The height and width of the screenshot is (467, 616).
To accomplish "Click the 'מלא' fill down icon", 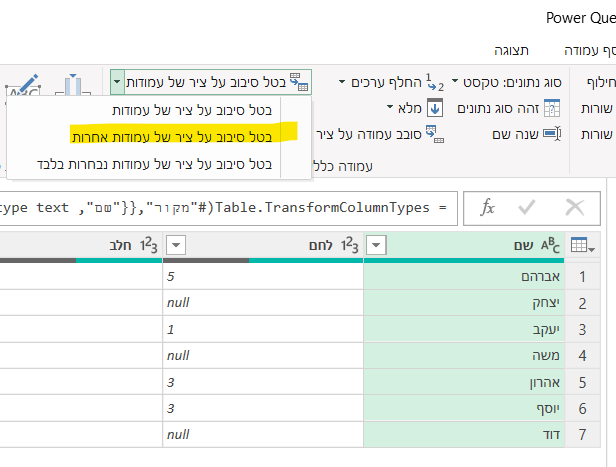I will 434,107.
